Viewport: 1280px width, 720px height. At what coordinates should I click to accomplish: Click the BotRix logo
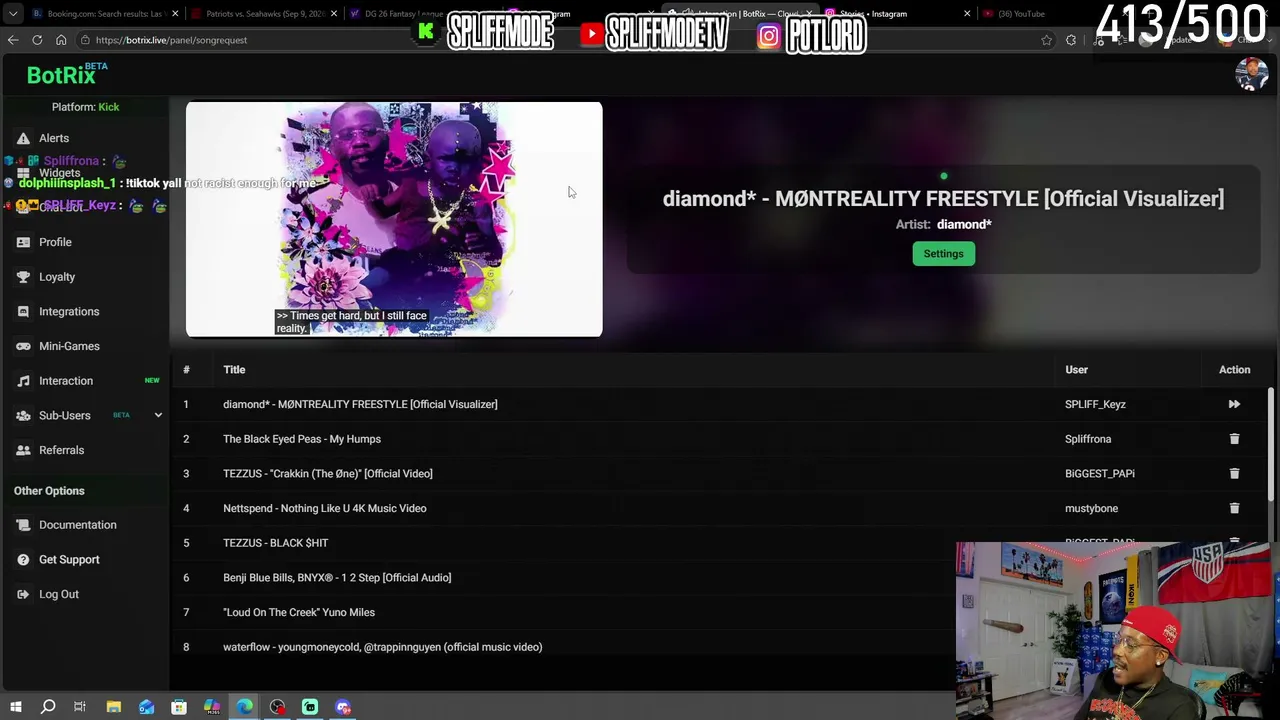point(66,75)
